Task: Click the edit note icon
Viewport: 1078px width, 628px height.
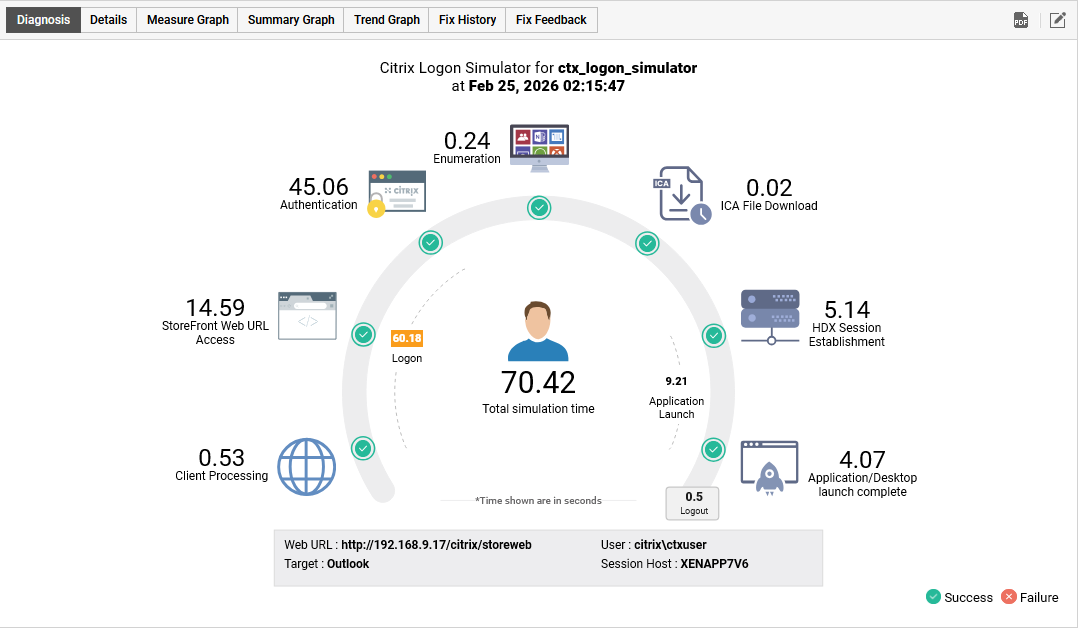Action: 1057,20
